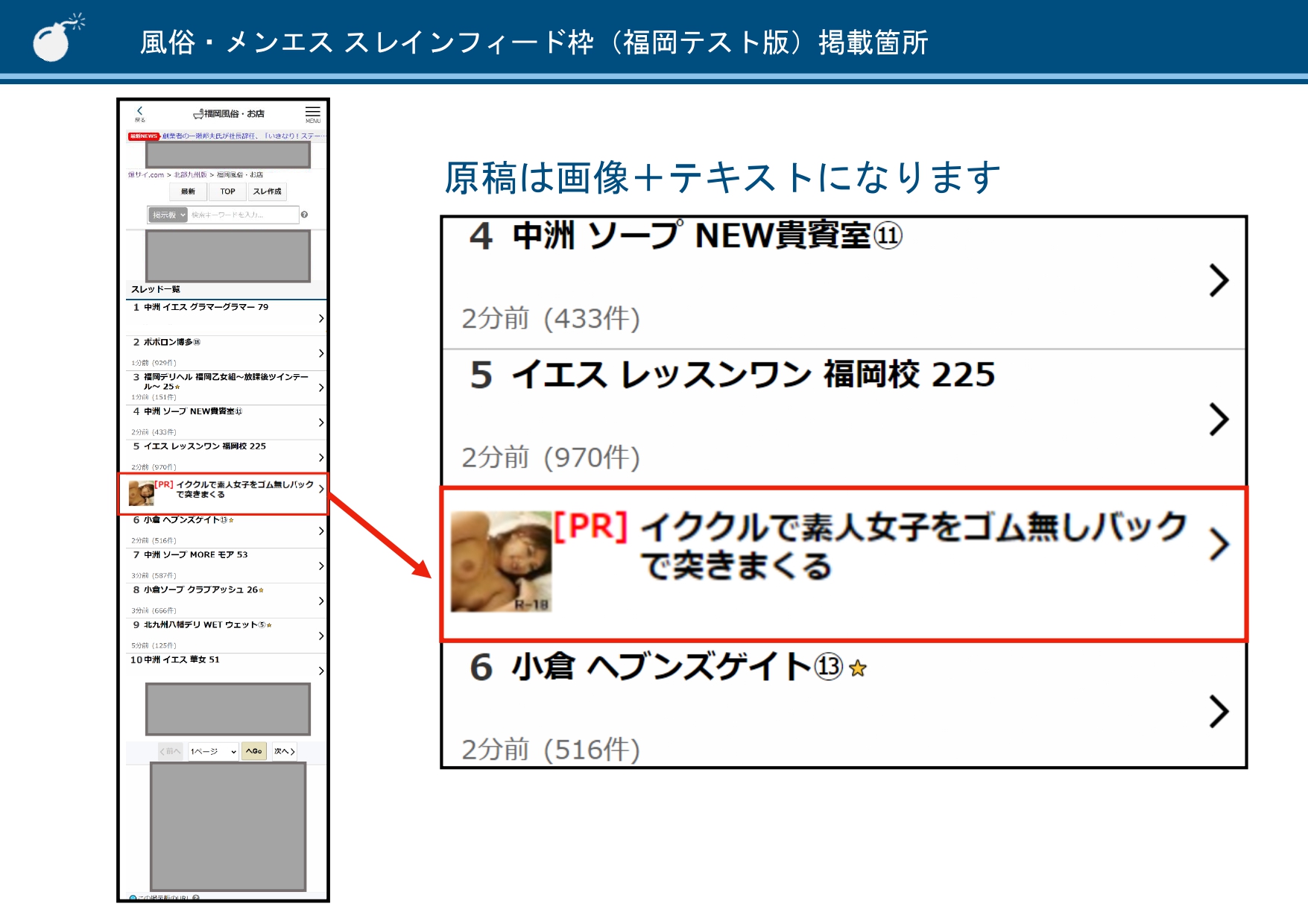Tap the back arrow labeled 戻る

point(140,113)
